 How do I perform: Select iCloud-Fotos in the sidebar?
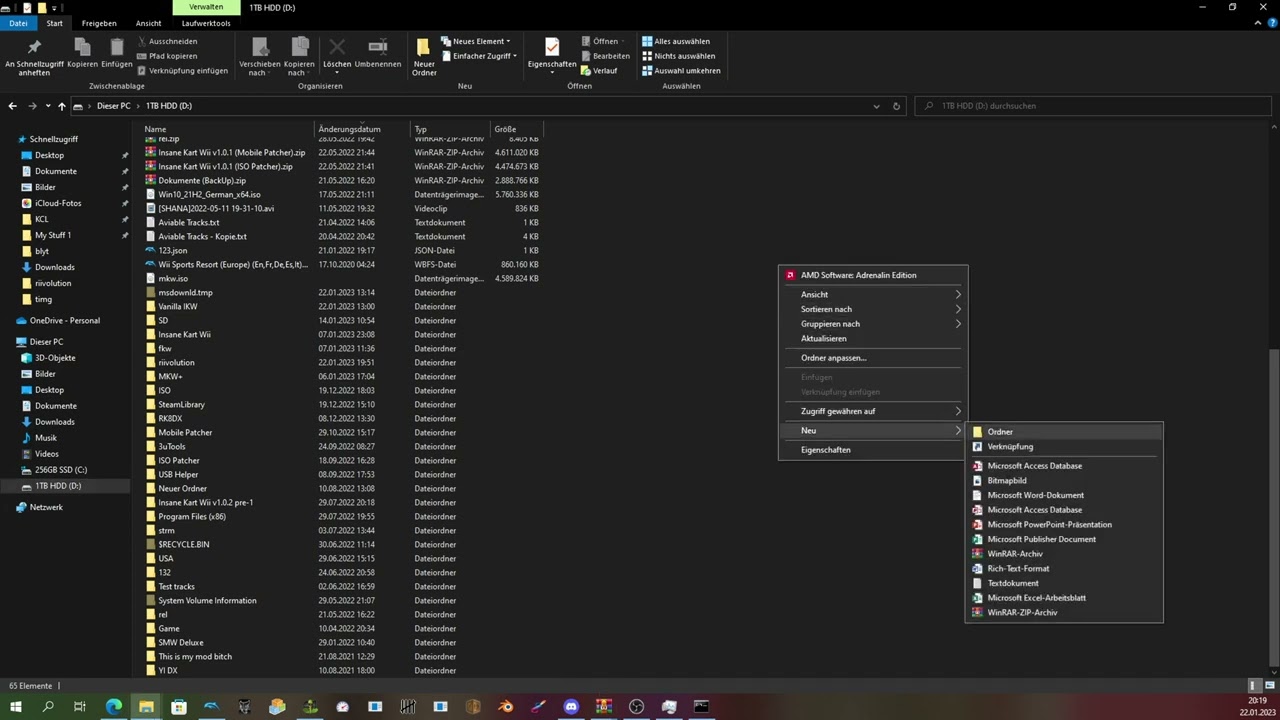(58, 203)
